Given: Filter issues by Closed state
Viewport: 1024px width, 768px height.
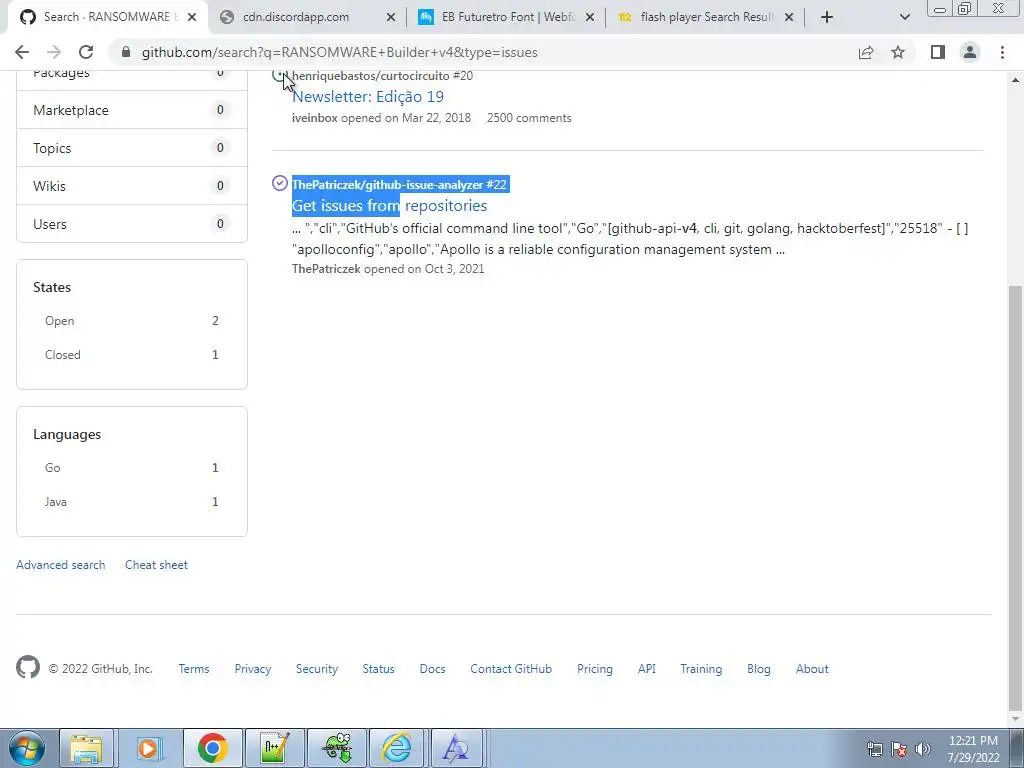Looking at the screenshot, I should pos(132,355).
